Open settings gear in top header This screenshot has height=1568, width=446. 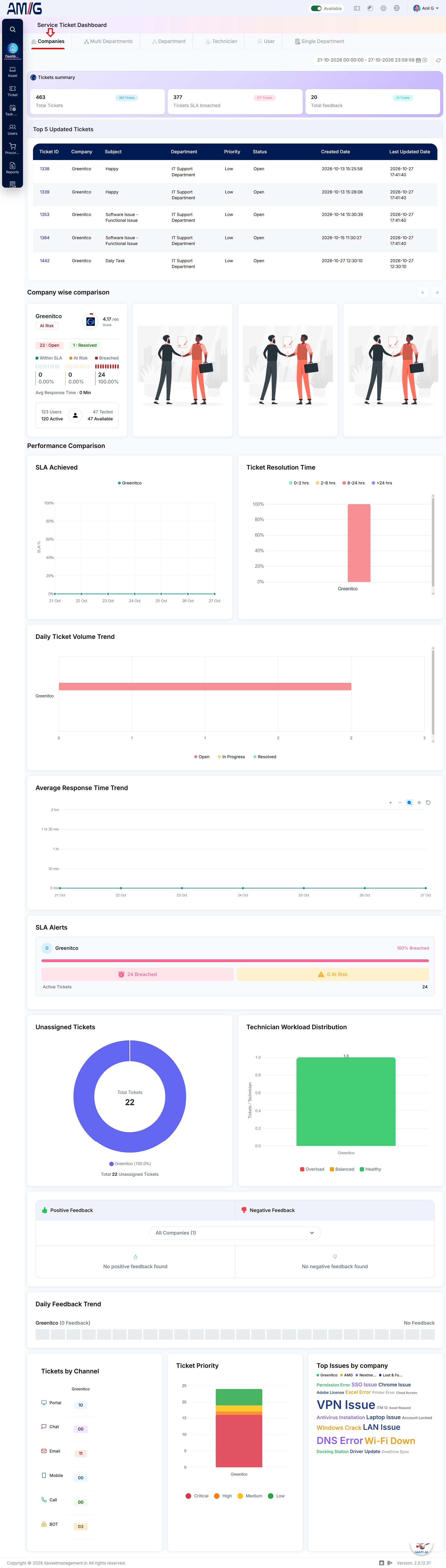coord(383,9)
